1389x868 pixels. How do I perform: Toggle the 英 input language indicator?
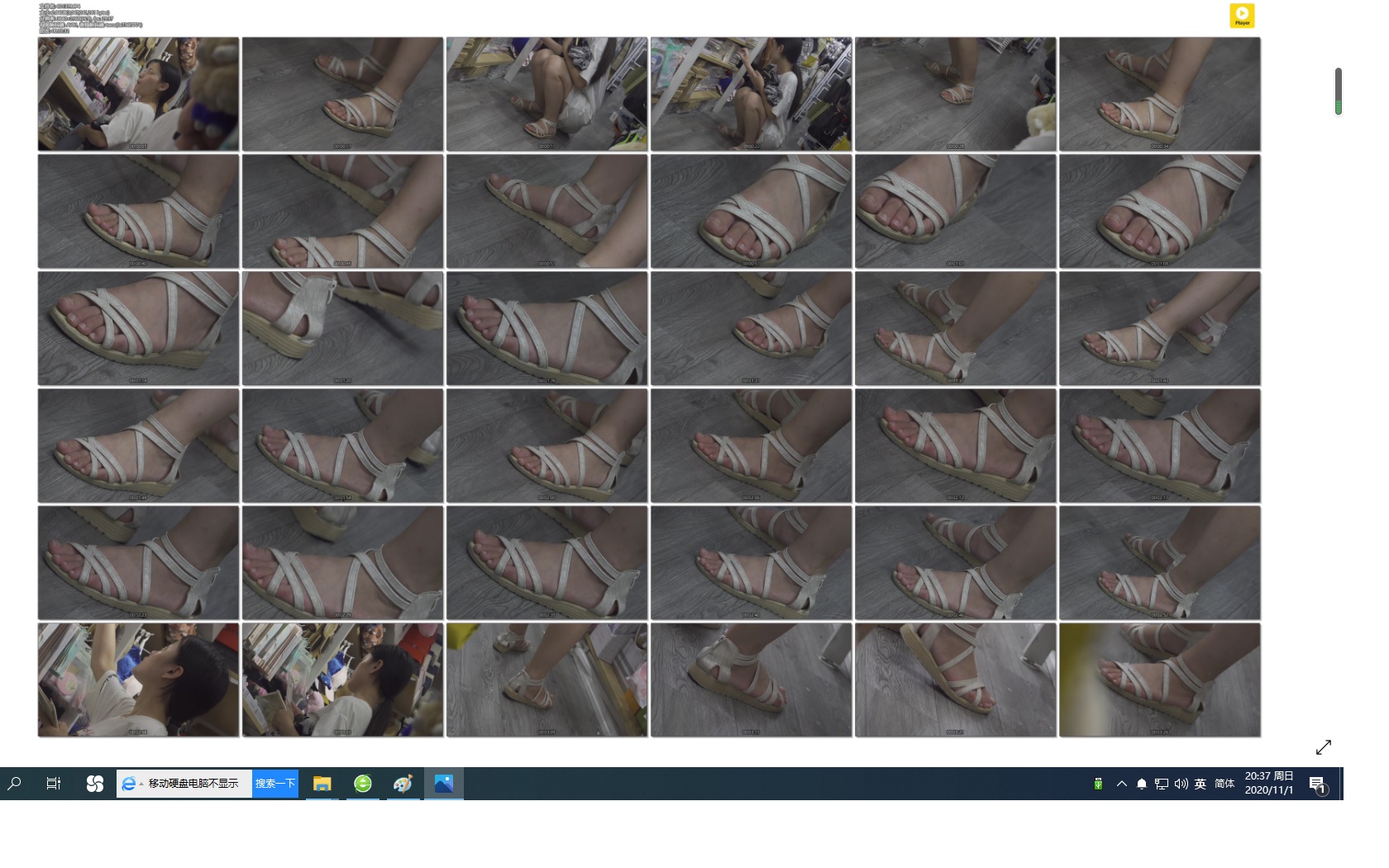pyautogui.click(x=1200, y=784)
